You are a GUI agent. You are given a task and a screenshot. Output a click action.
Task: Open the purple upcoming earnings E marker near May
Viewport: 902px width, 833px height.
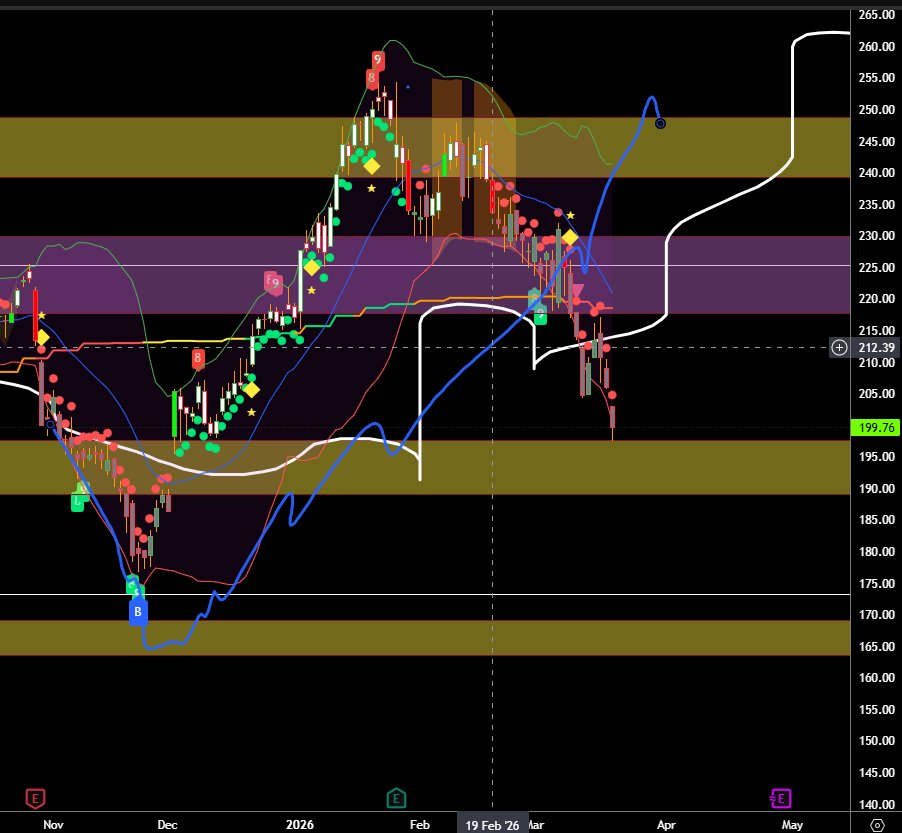click(x=781, y=798)
